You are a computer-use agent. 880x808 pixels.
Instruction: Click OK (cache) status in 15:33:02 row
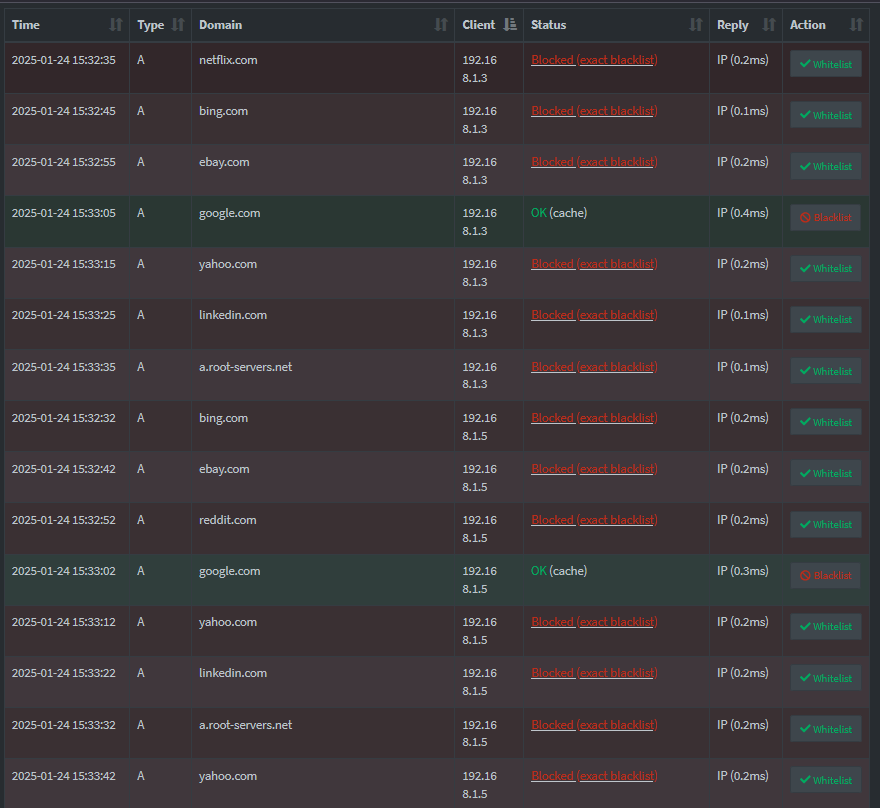pos(559,571)
